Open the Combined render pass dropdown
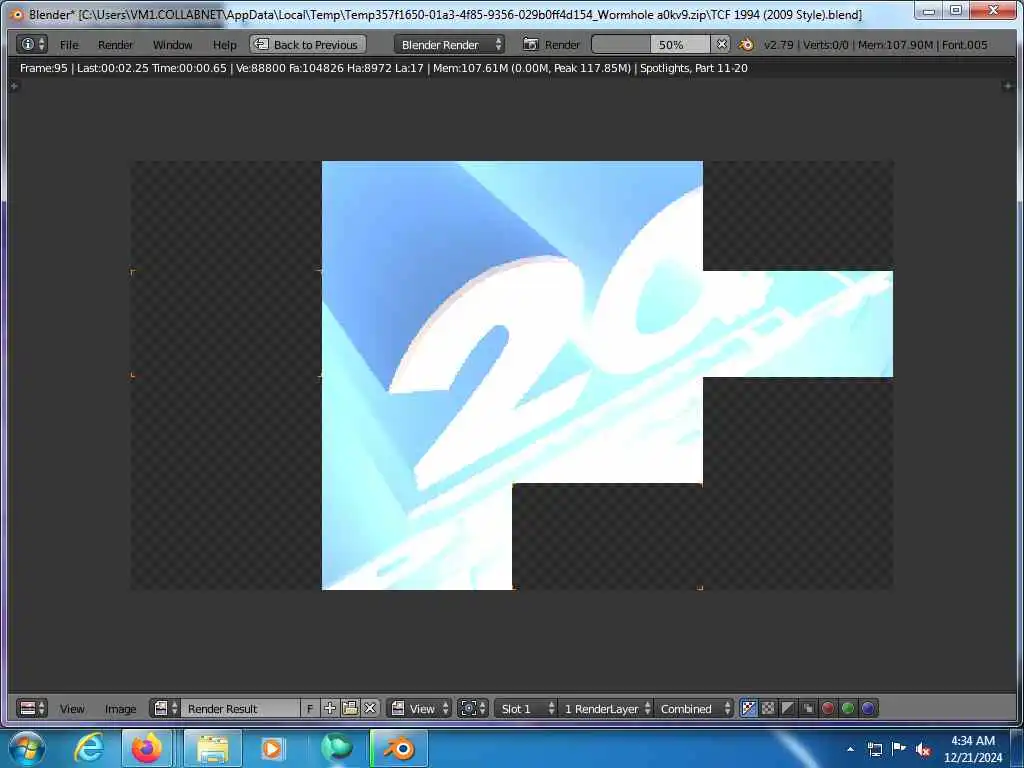1024x768 pixels. 694,708
